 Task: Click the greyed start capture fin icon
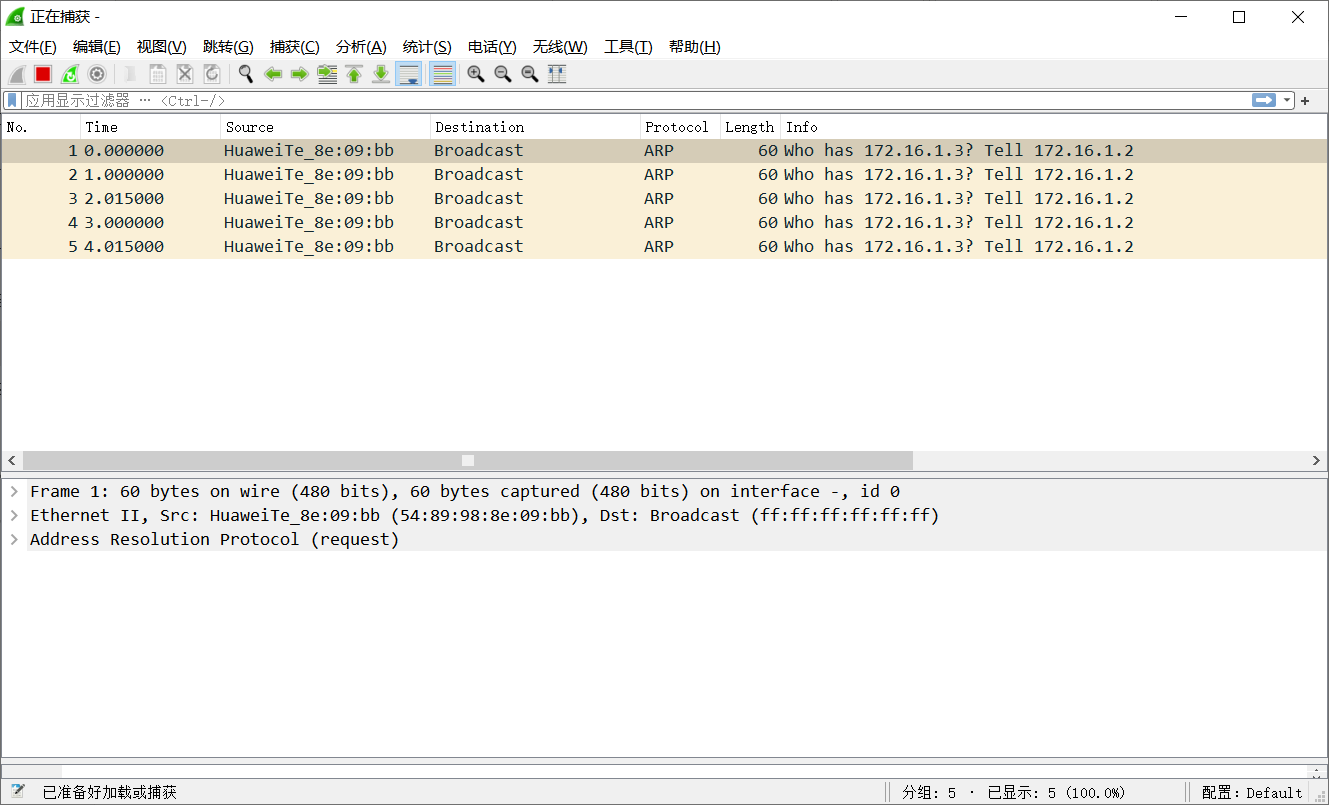point(16,74)
